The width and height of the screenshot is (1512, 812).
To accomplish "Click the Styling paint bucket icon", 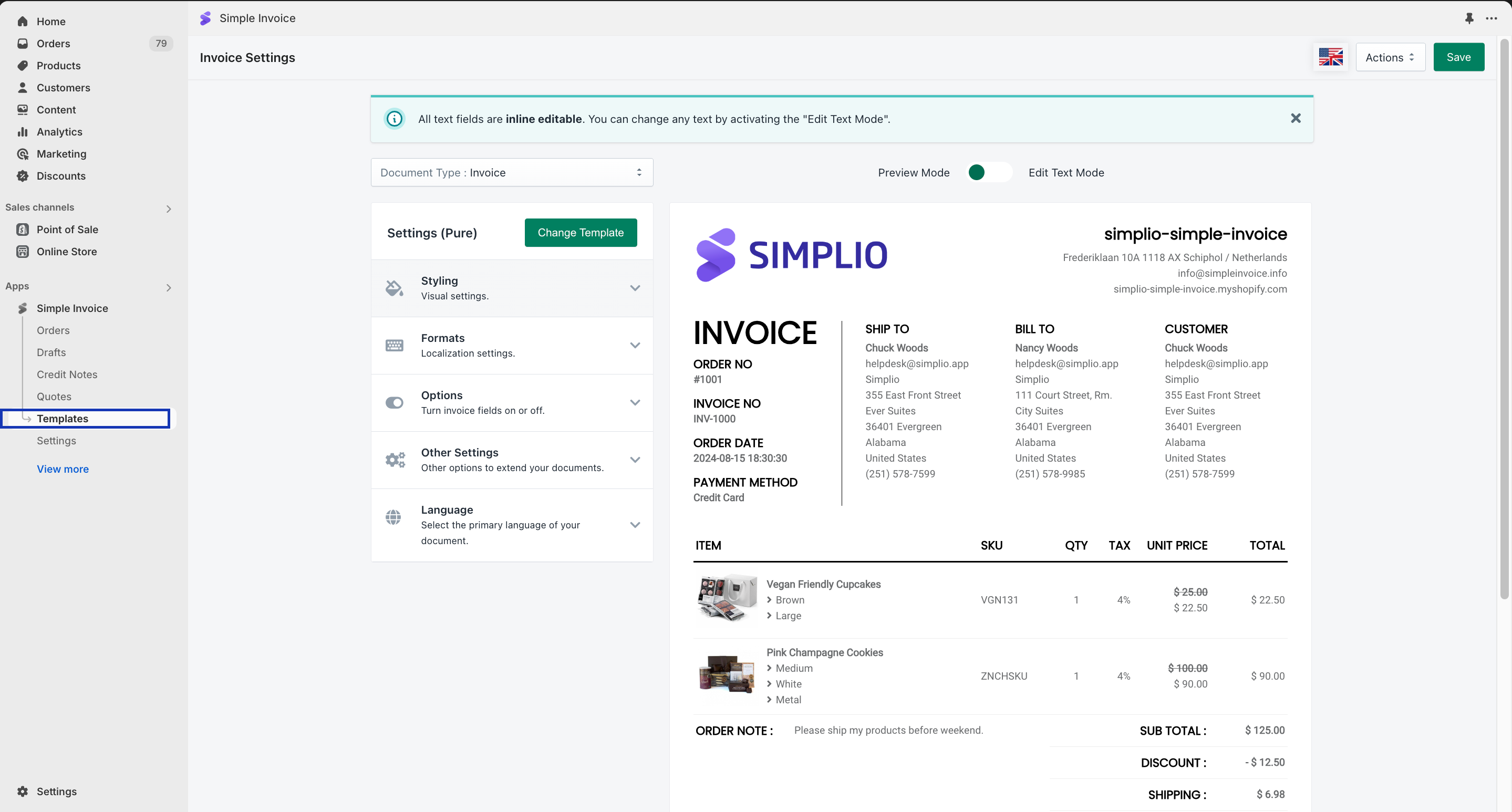I will tap(394, 288).
